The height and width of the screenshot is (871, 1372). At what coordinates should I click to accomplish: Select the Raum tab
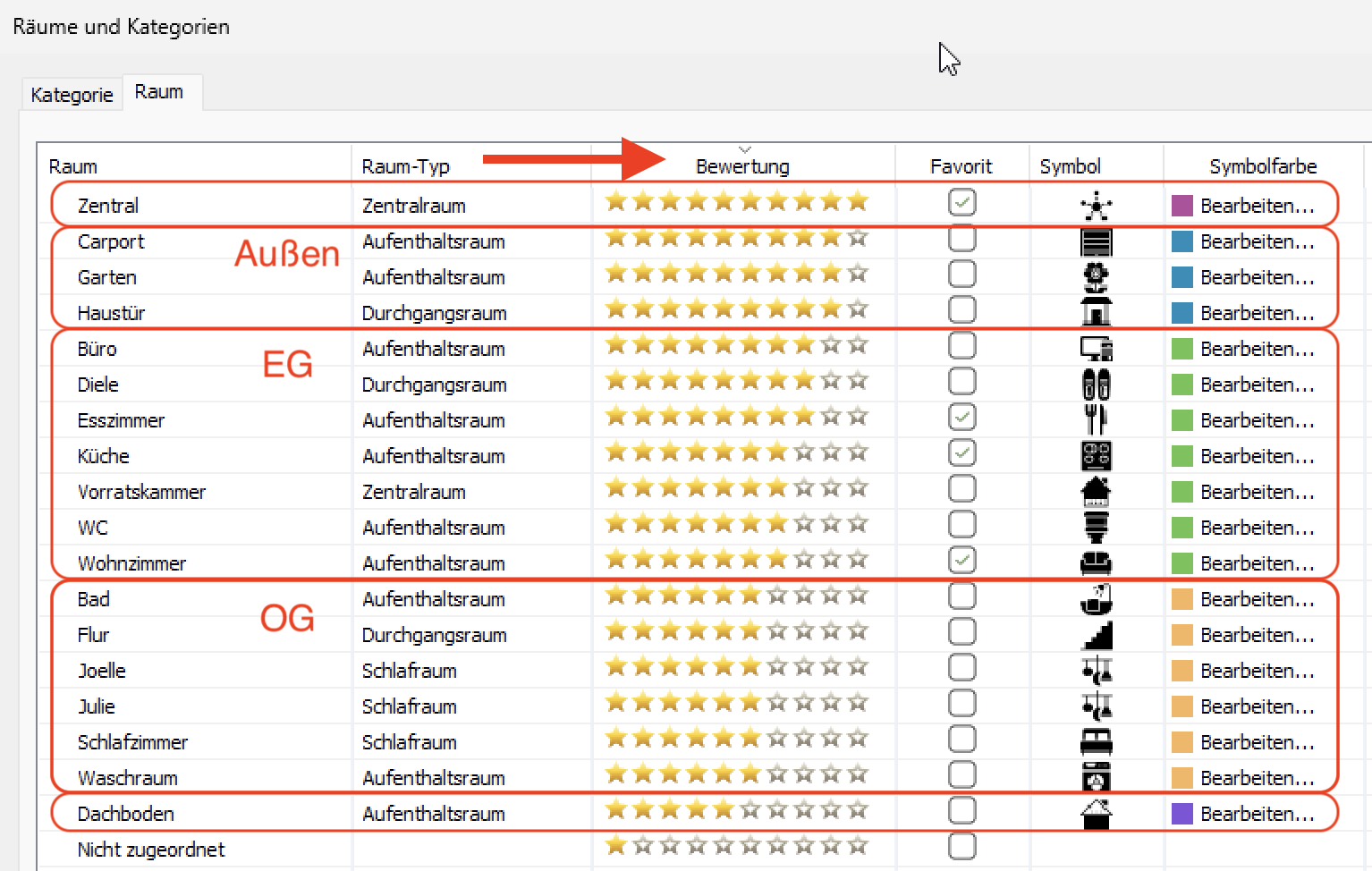pos(159,92)
